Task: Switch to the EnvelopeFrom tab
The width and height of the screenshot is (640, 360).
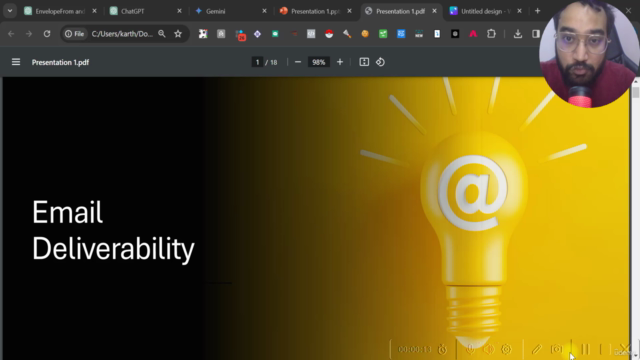Action: click(x=60, y=11)
